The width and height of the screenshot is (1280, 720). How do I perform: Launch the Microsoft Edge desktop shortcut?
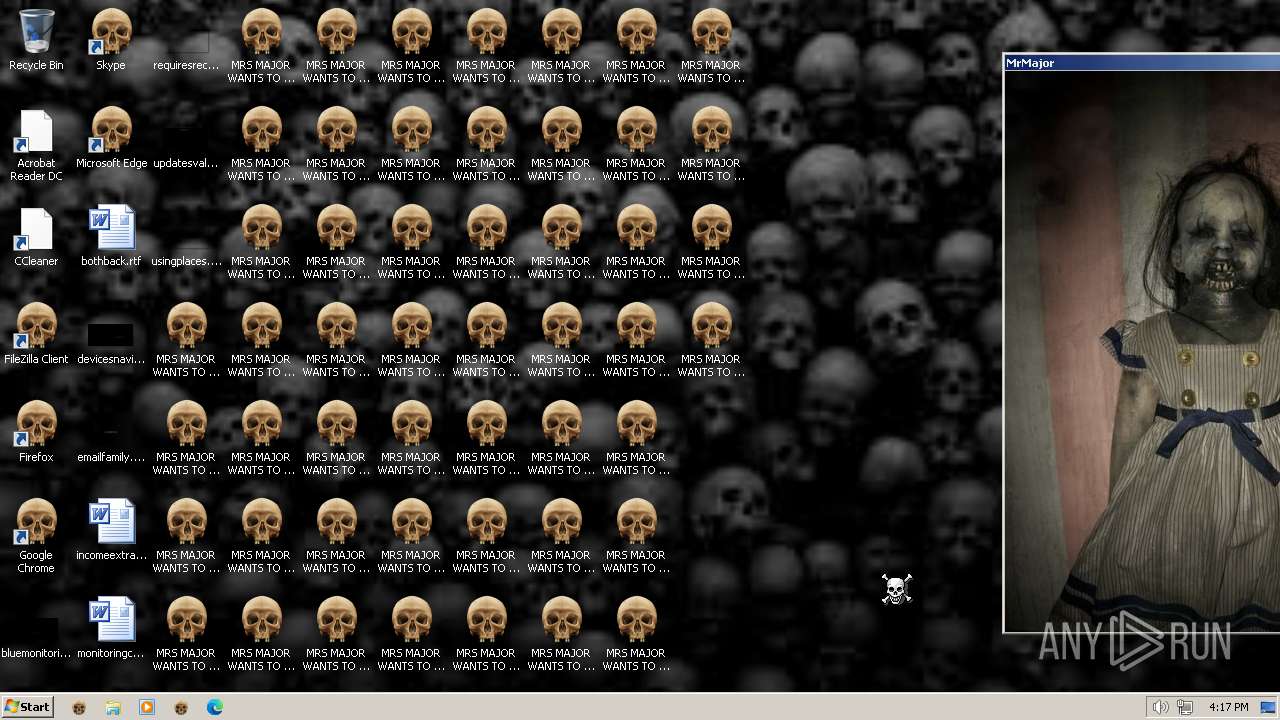[x=111, y=138]
